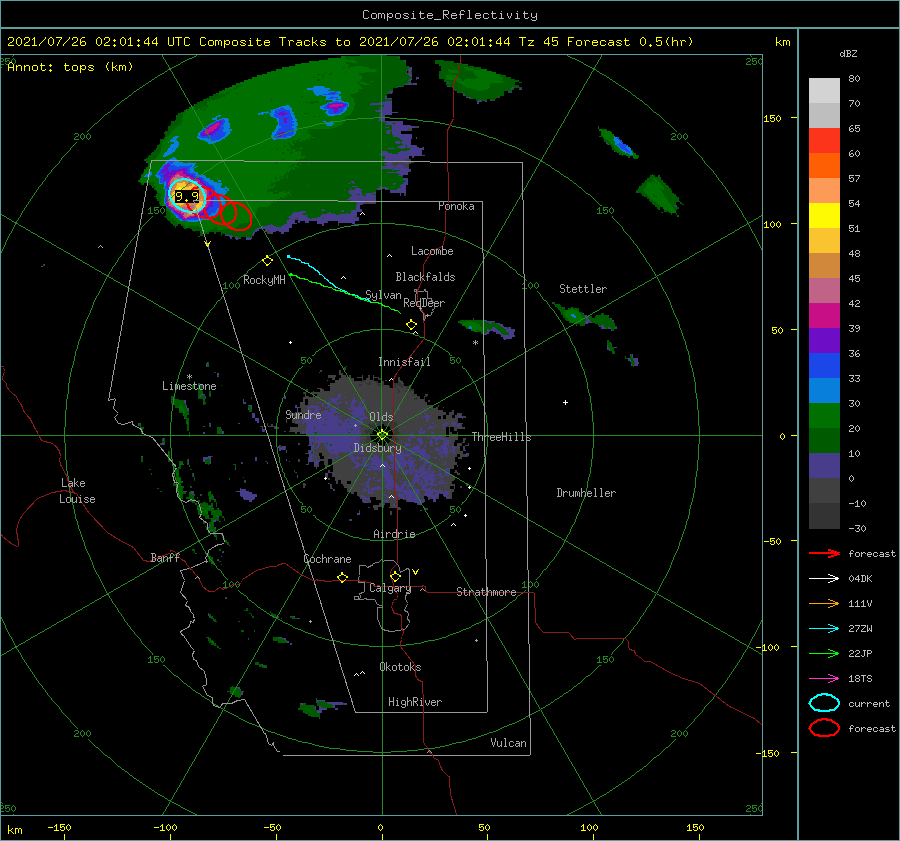Select the red forecast ellipse legend icon

pyautogui.click(x=824, y=728)
